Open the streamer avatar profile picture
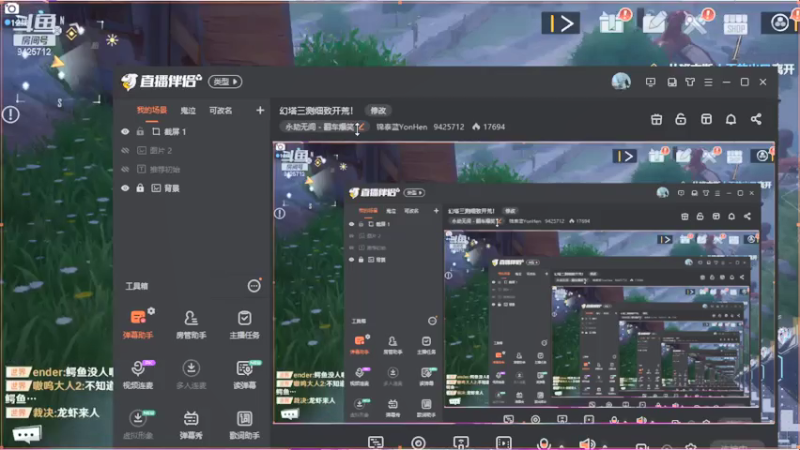The image size is (800, 450). click(621, 82)
